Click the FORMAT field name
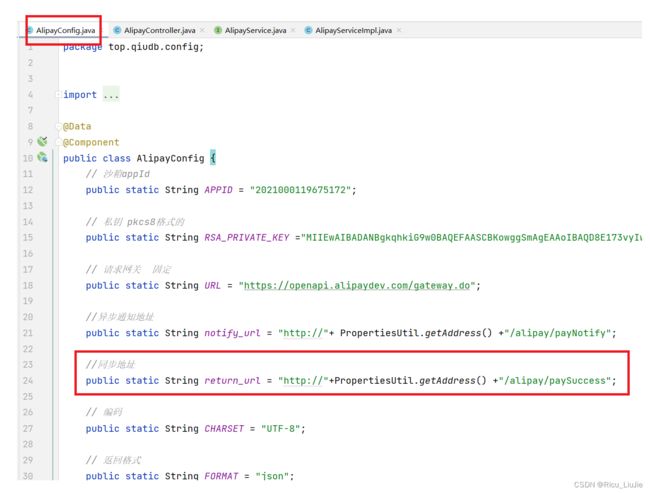The width and height of the screenshot is (650, 493). pos(221,476)
